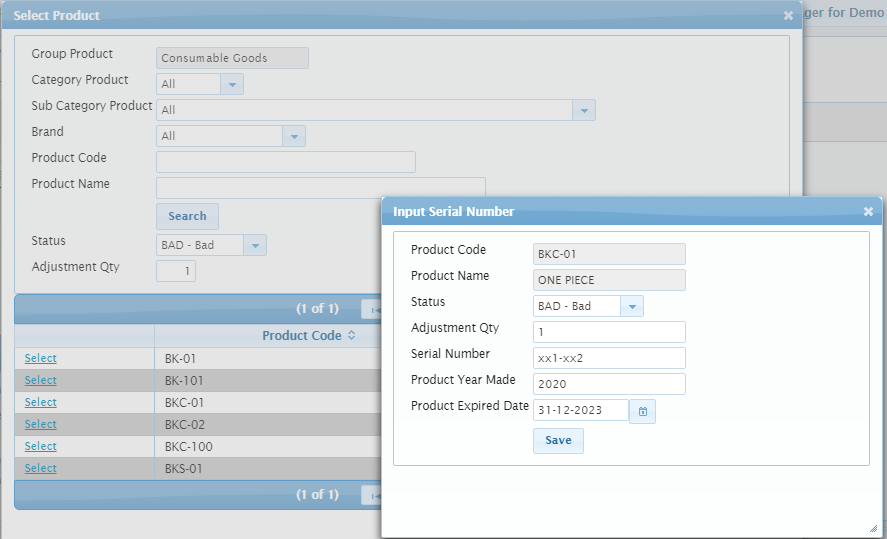Focus the Product Year Made field
Screen dimensions: 887x539
point(609,384)
